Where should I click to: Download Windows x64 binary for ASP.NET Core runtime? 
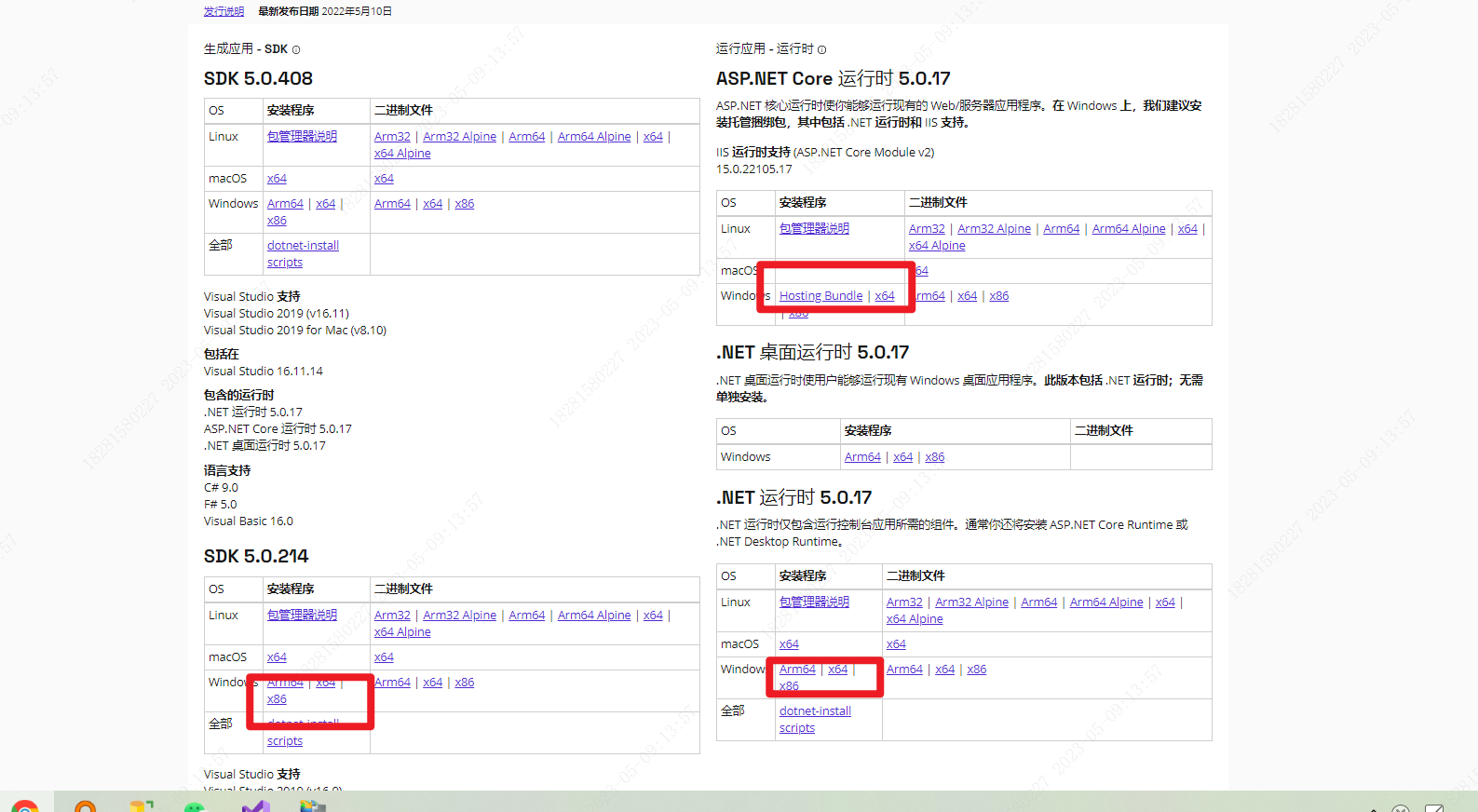(x=967, y=295)
